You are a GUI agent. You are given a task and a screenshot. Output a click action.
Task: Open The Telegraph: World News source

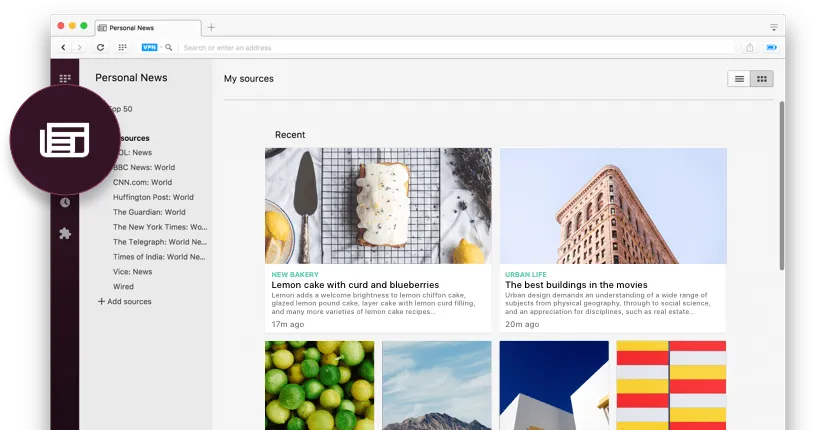(x=160, y=242)
